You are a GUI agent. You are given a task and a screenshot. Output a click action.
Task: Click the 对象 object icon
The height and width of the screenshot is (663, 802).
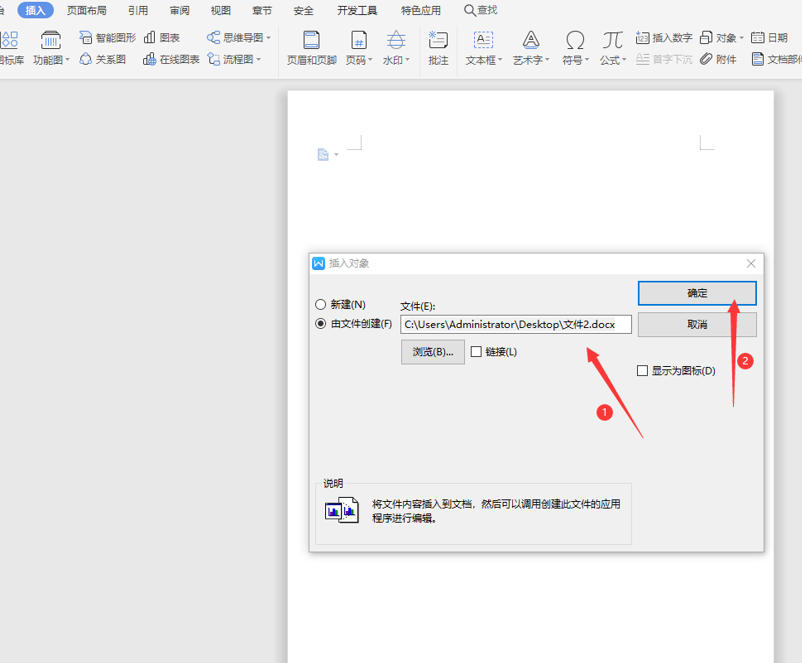click(x=706, y=38)
